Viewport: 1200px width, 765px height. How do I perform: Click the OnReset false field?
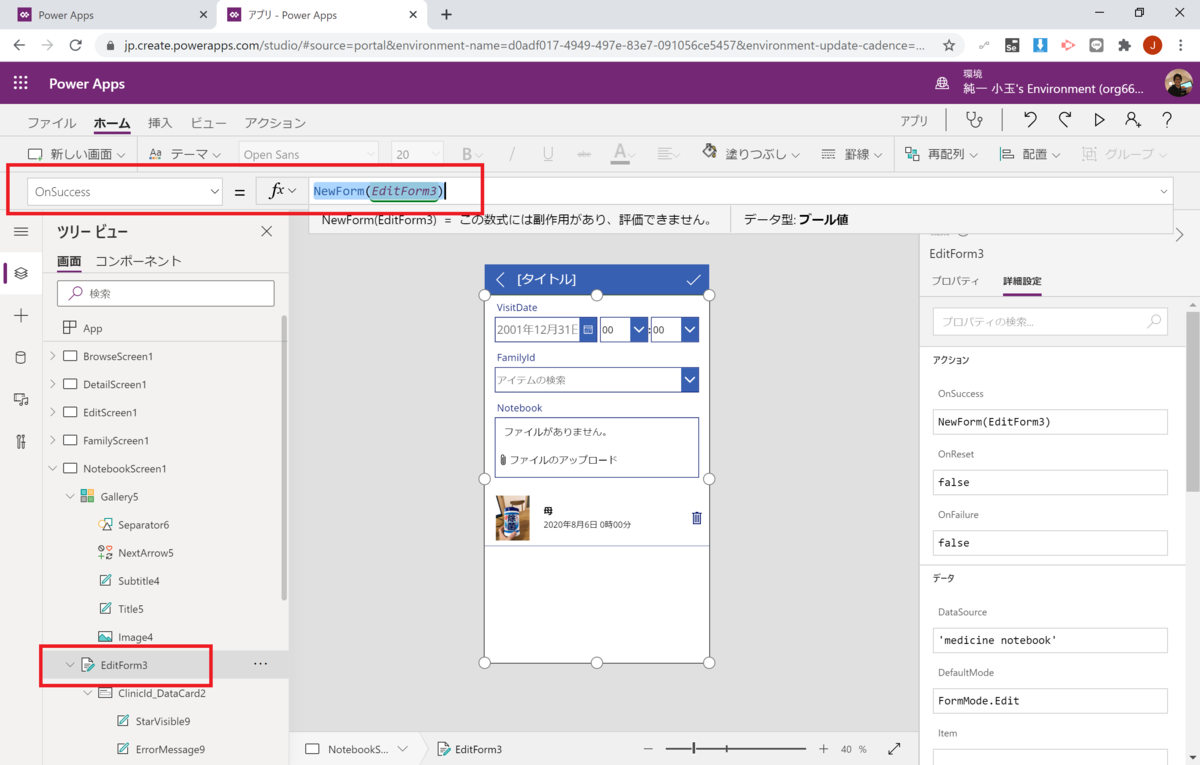(1050, 482)
